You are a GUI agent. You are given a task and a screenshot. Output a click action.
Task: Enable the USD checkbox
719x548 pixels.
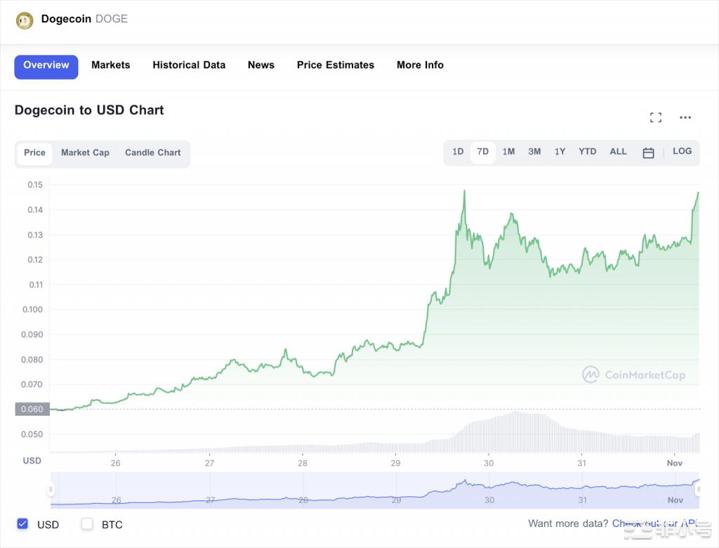pyautogui.click(x=23, y=524)
